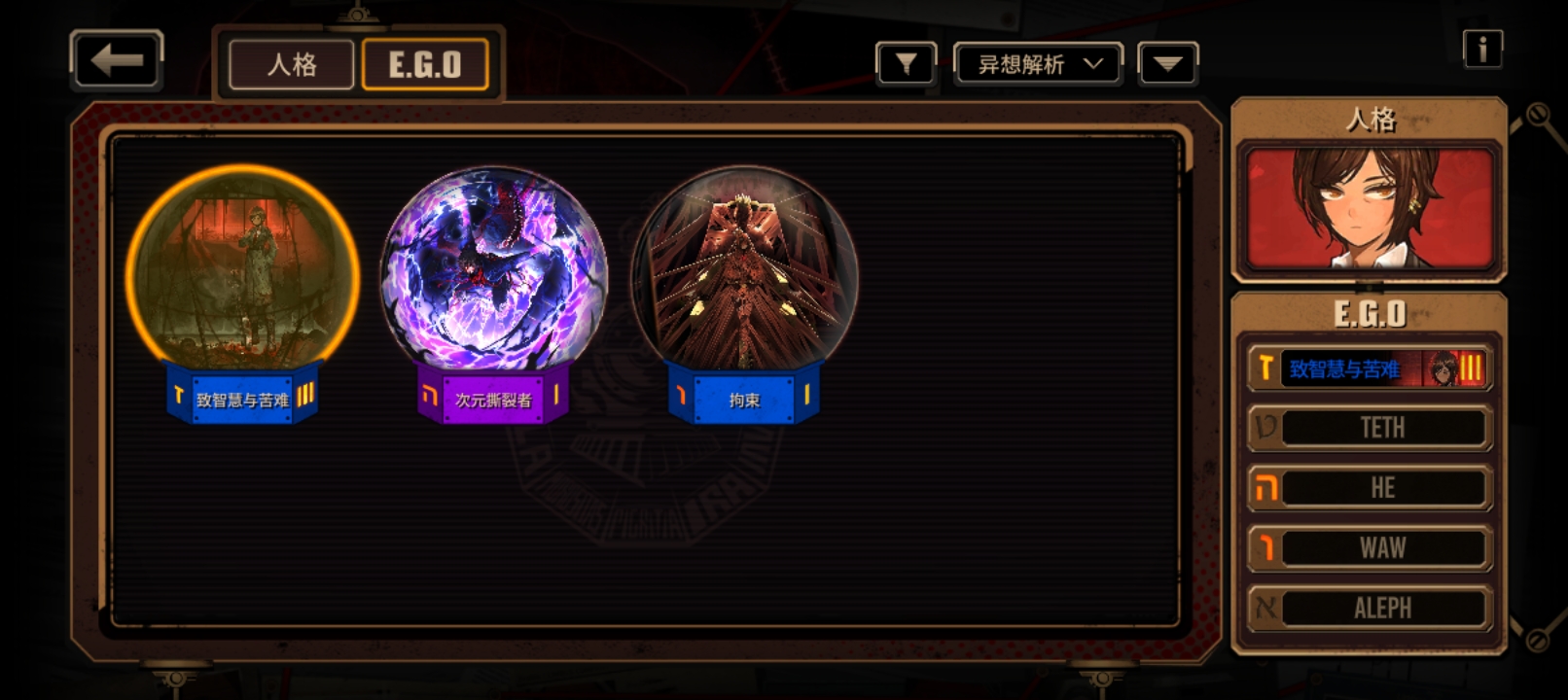Select the empty TETH E.G.O slot
The height and width of the screenshot is (700, 1568).
(1370, 428)
